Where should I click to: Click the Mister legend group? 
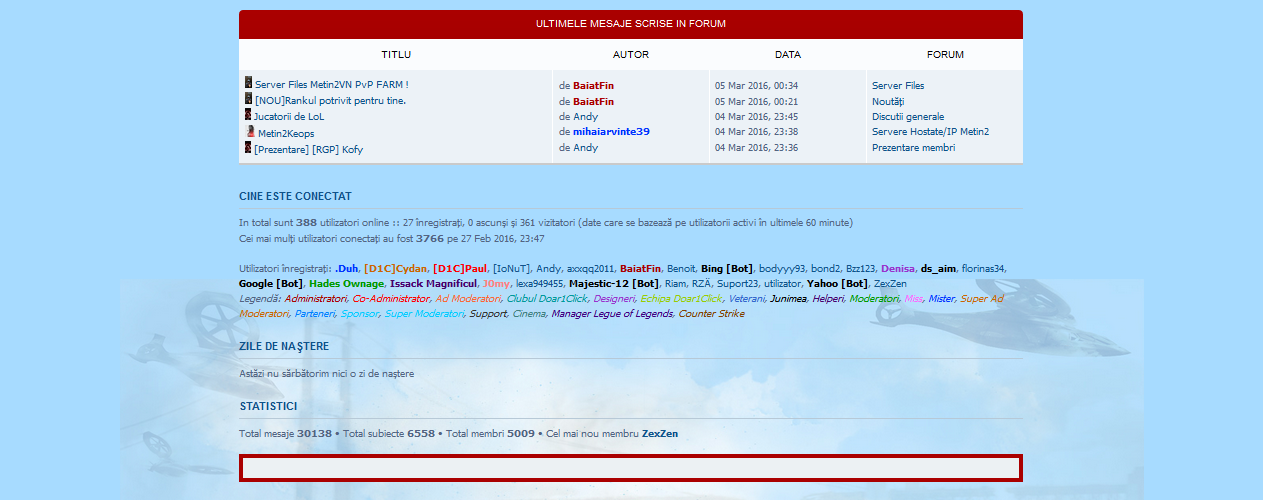click(x=942, y=299)
